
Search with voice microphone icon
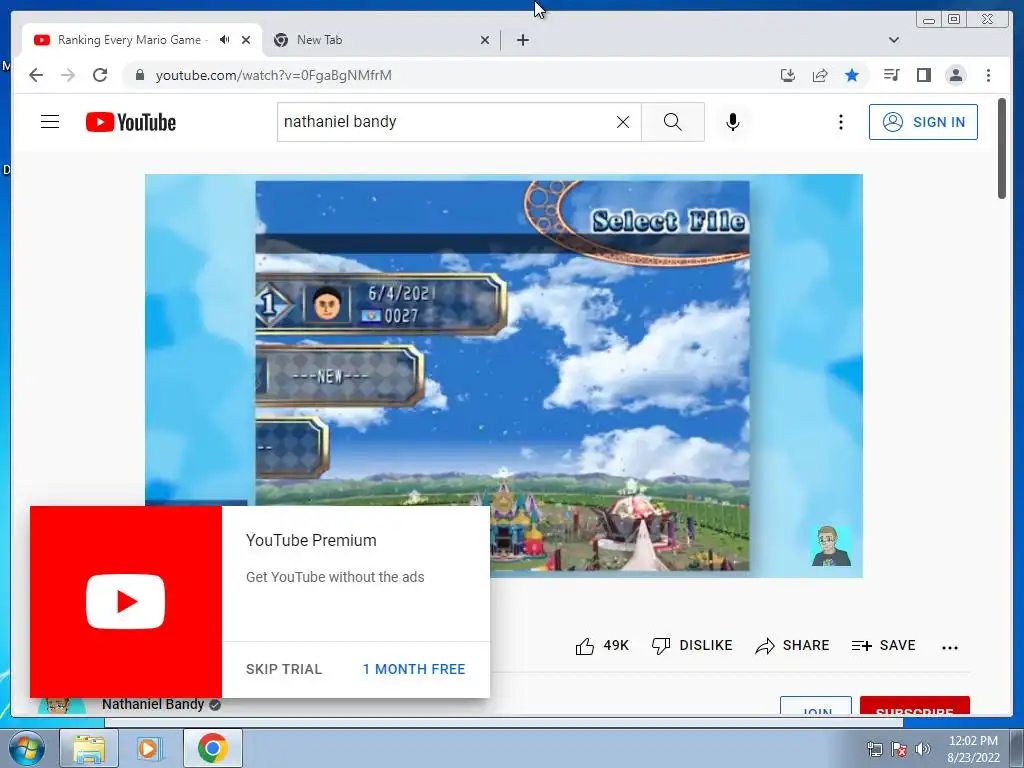click(x=733, y=122)
